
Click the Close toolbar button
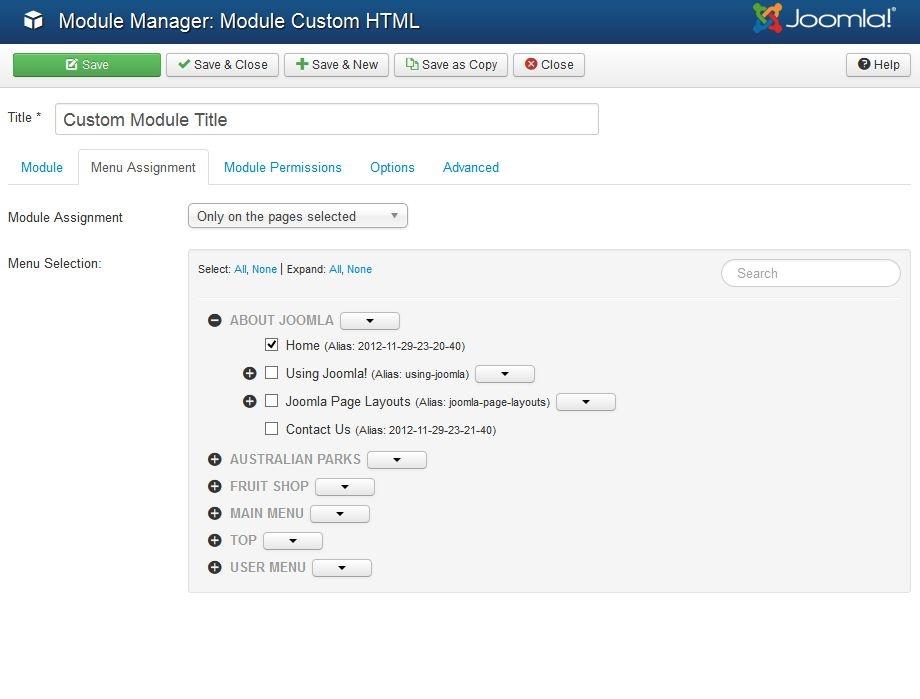(x=549, y=65)
